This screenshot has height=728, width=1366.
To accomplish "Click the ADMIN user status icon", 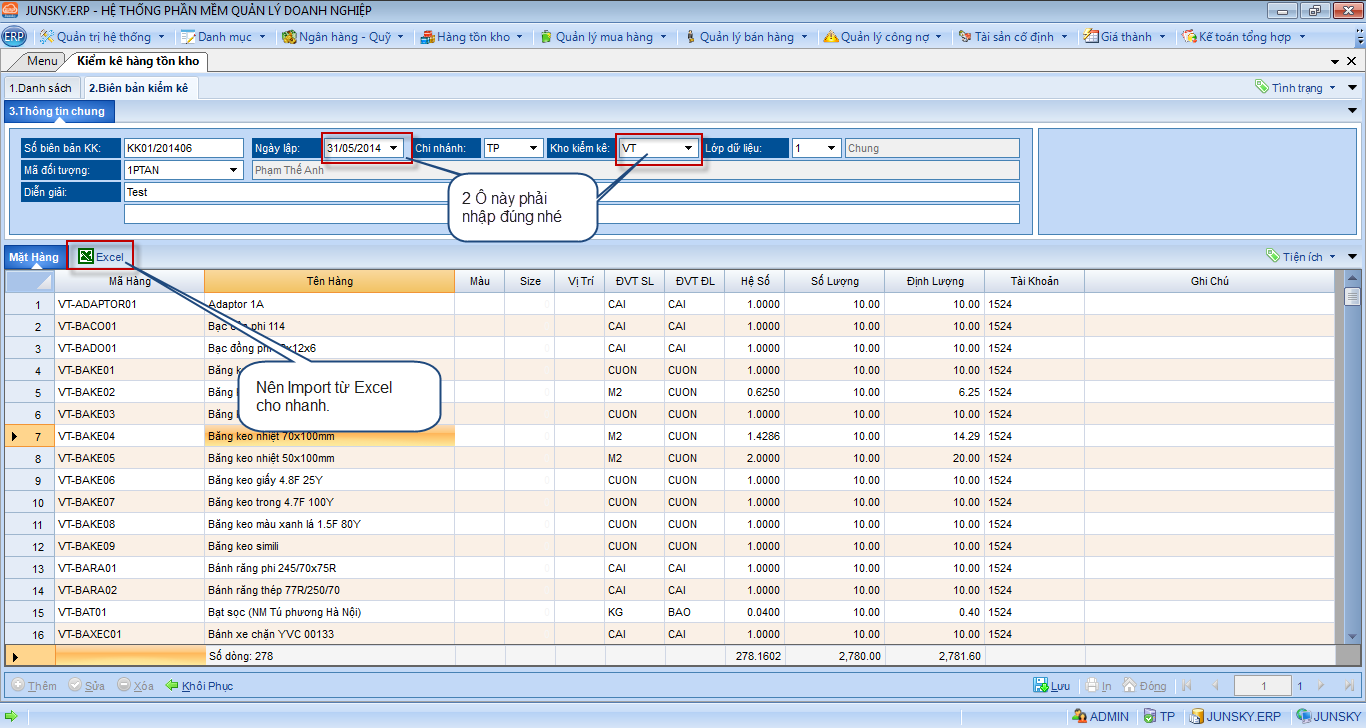I will (x=1078, y=716).
